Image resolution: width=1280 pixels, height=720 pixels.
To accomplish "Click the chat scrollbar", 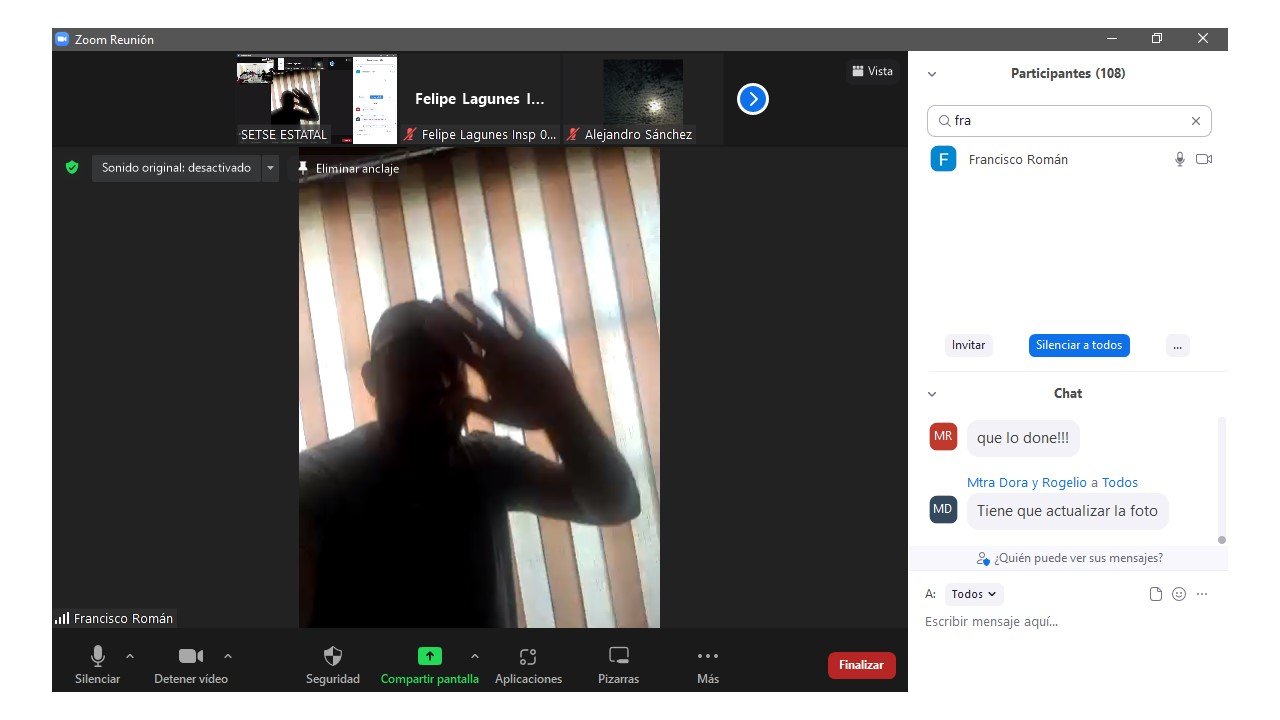I will tap(1221, 480).
